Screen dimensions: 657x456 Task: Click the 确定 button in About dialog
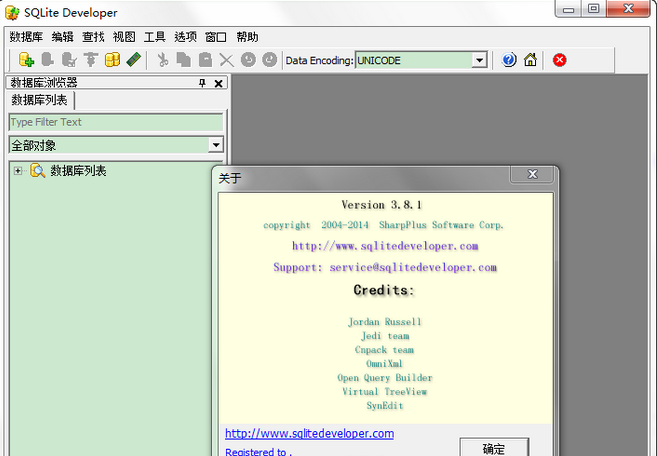coord(494,448)
